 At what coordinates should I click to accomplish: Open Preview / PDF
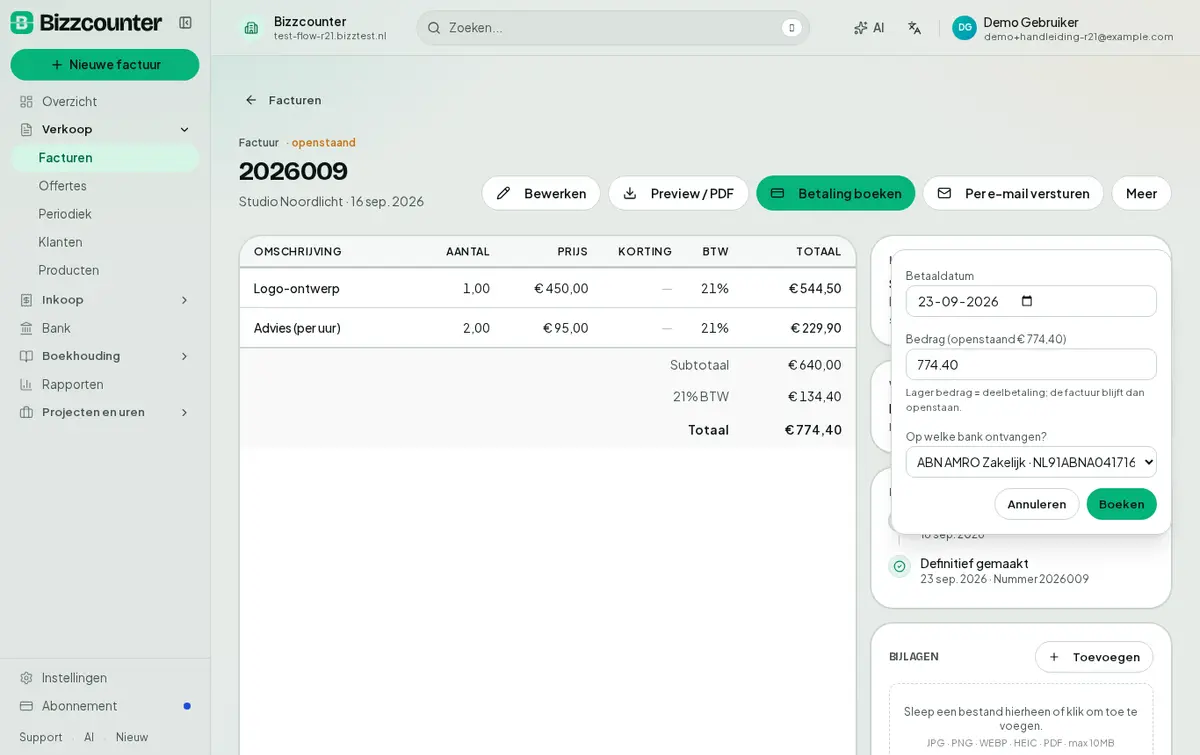[x=678, y=193]
